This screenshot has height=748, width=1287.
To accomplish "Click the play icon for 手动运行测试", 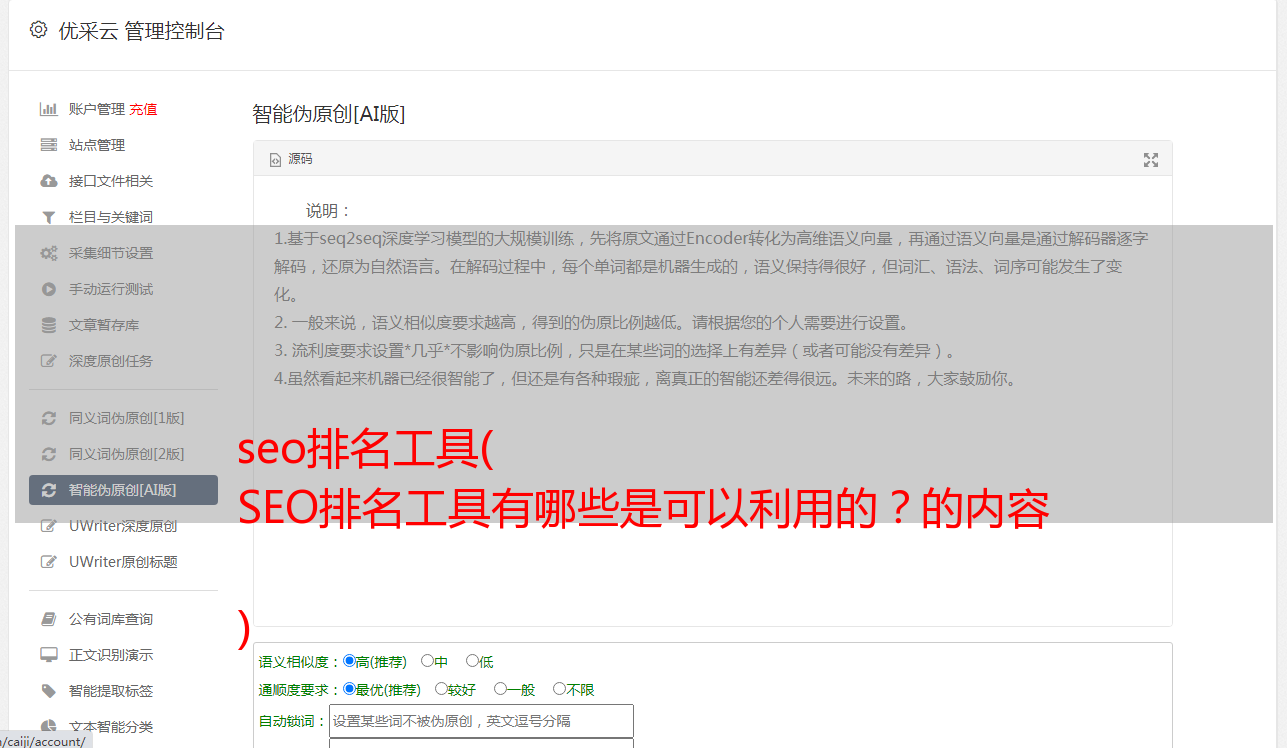I will (x=48, y=289).
